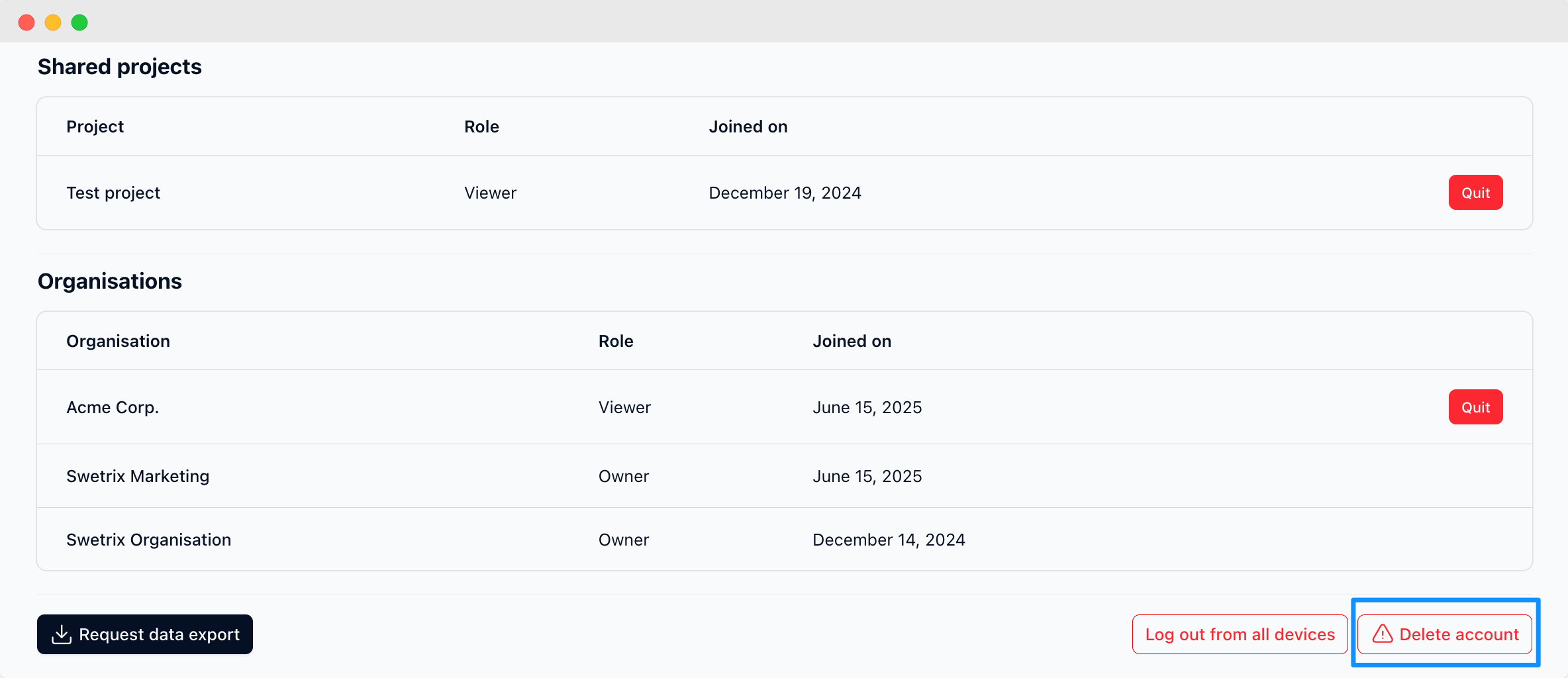Select the Test project row name
Viewport: 1568px width, 678px height.
point(113,193)
